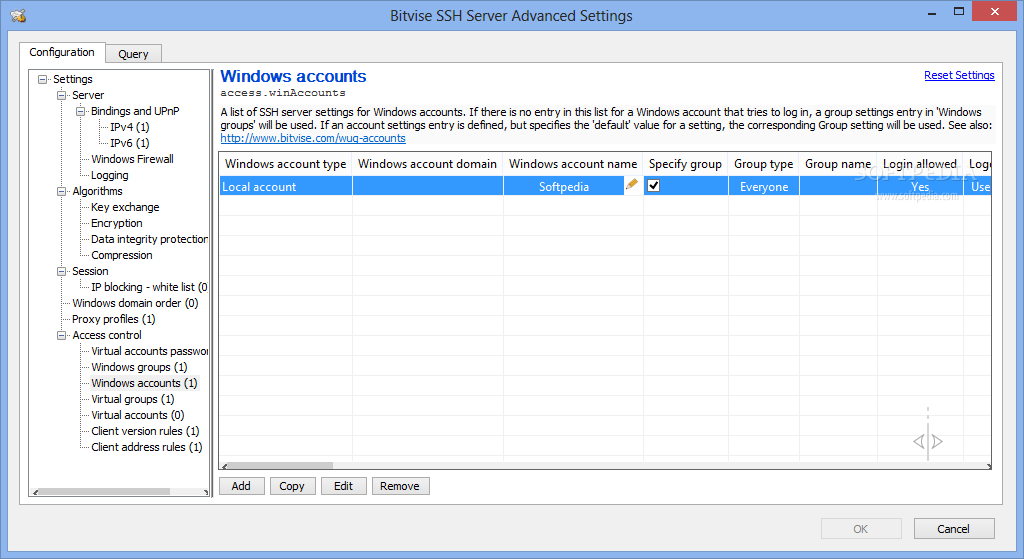The height and width of the screenshot is (559, 1024).
Task: Click the Cancel button
Action: [x=953, y=528]
